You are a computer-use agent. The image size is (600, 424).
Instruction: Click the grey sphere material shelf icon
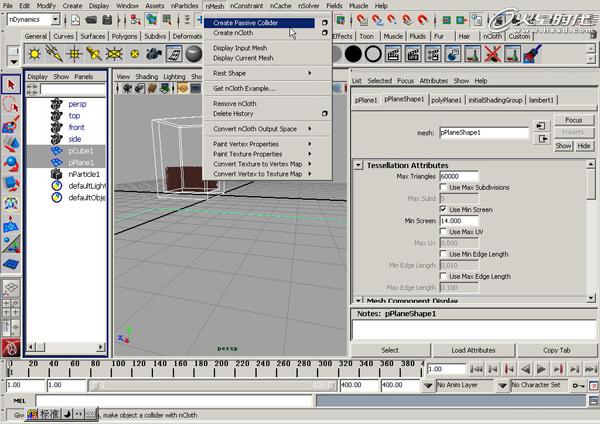194,54
